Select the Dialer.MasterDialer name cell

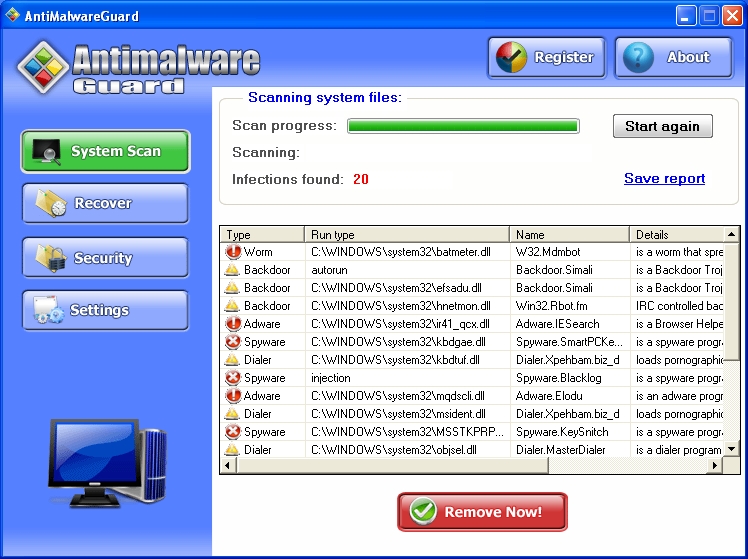coord(570,450)
